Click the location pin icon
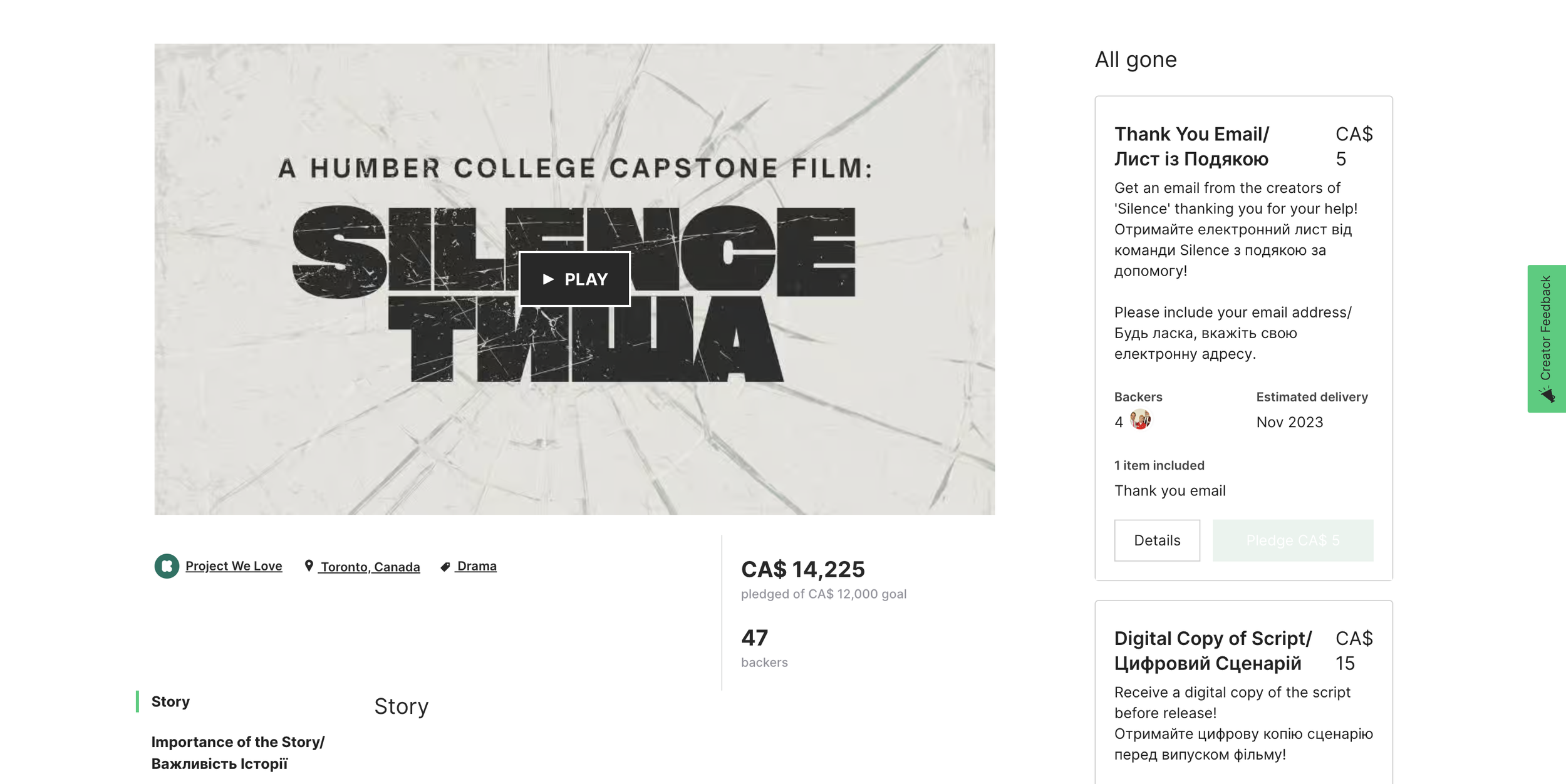This screenshot has height=784, width=1566. coord(309,566)
